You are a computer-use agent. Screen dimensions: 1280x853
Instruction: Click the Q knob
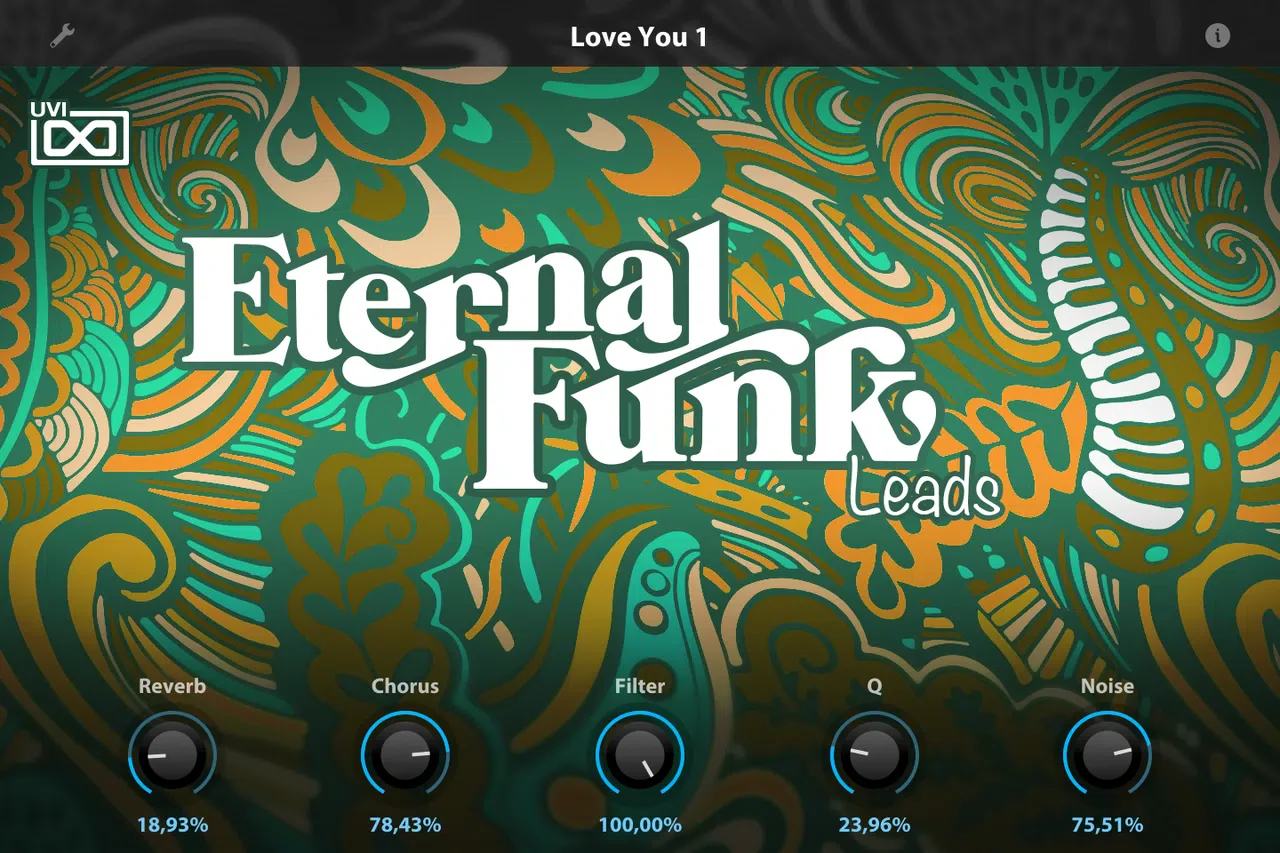point(875,756)
